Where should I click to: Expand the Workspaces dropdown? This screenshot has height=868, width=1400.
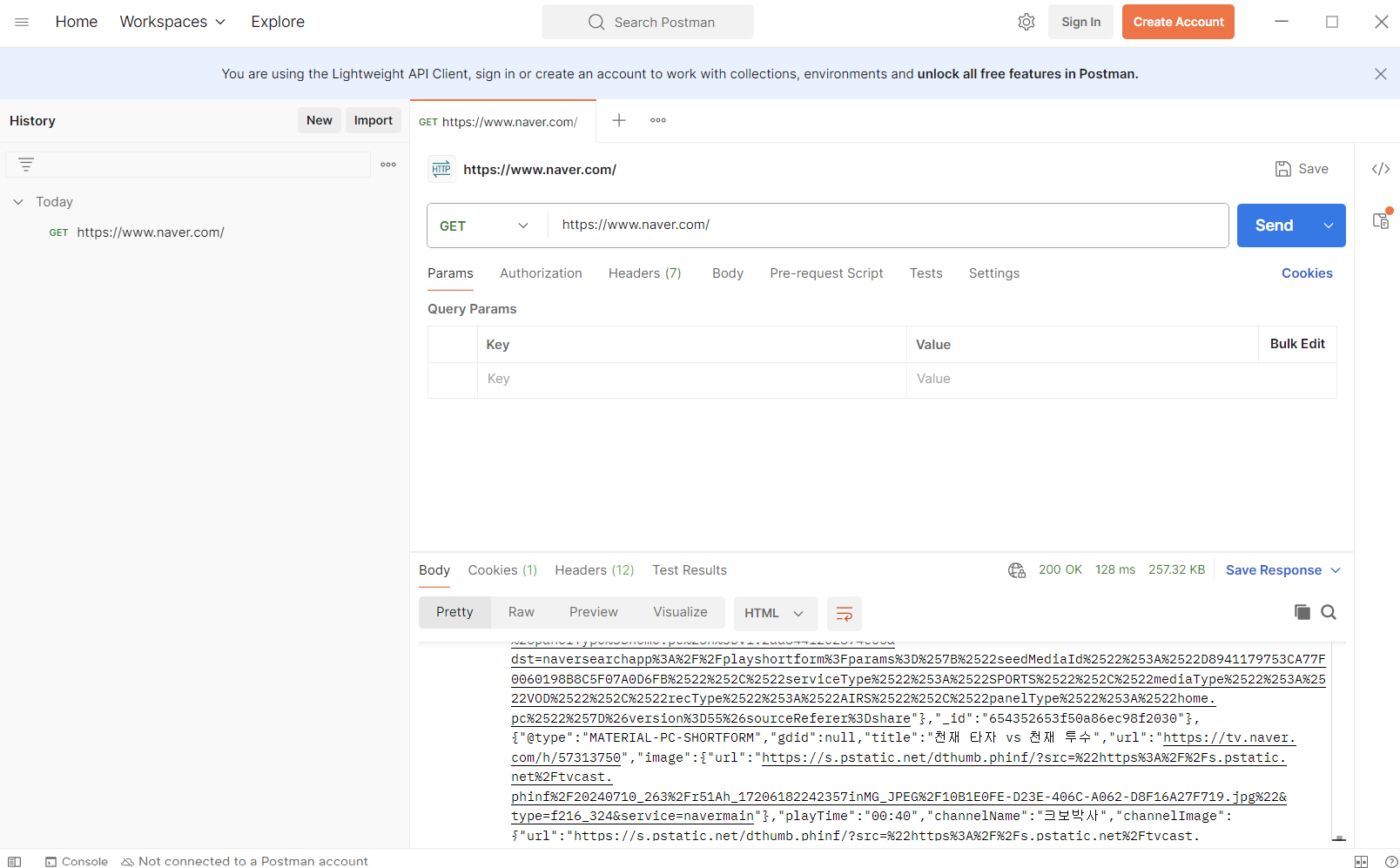[x=172, y=22]
